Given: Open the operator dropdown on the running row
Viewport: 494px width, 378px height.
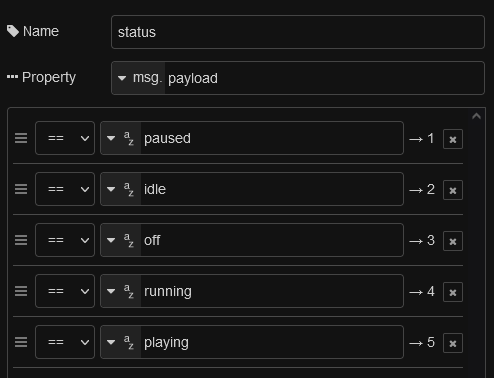Looking at the screenshot, I should pyautogui.click(x=65, y=291).
